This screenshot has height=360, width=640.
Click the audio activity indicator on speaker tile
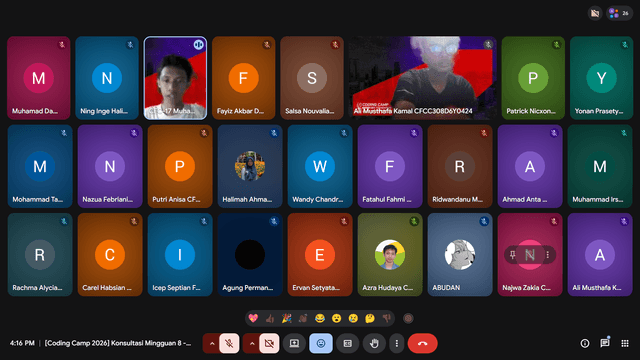[198, 44]
